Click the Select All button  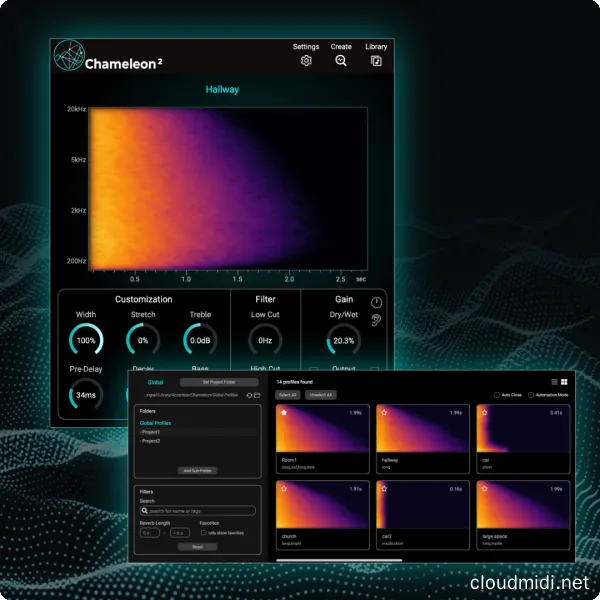pos(287,395)
